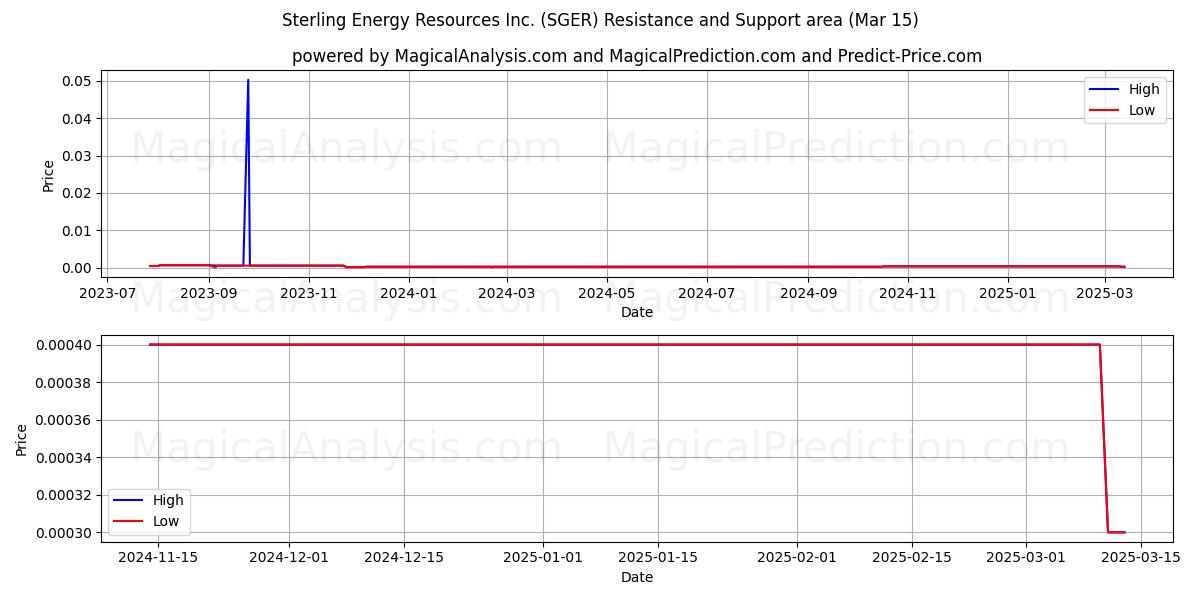Click the 0.00038 price label
The image size is (1200, 600).
coord(64,383)
